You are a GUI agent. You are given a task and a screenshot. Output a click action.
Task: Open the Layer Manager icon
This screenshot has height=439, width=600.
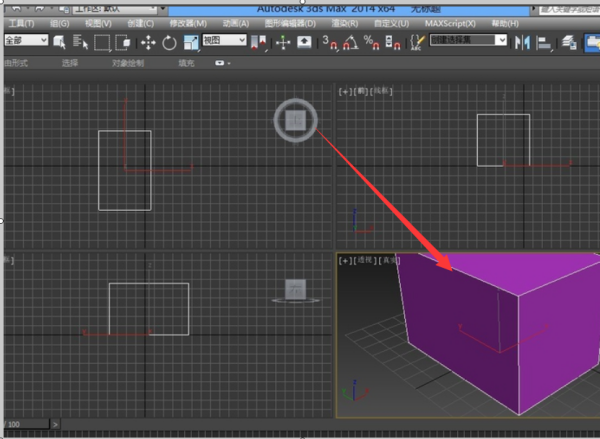569,42
